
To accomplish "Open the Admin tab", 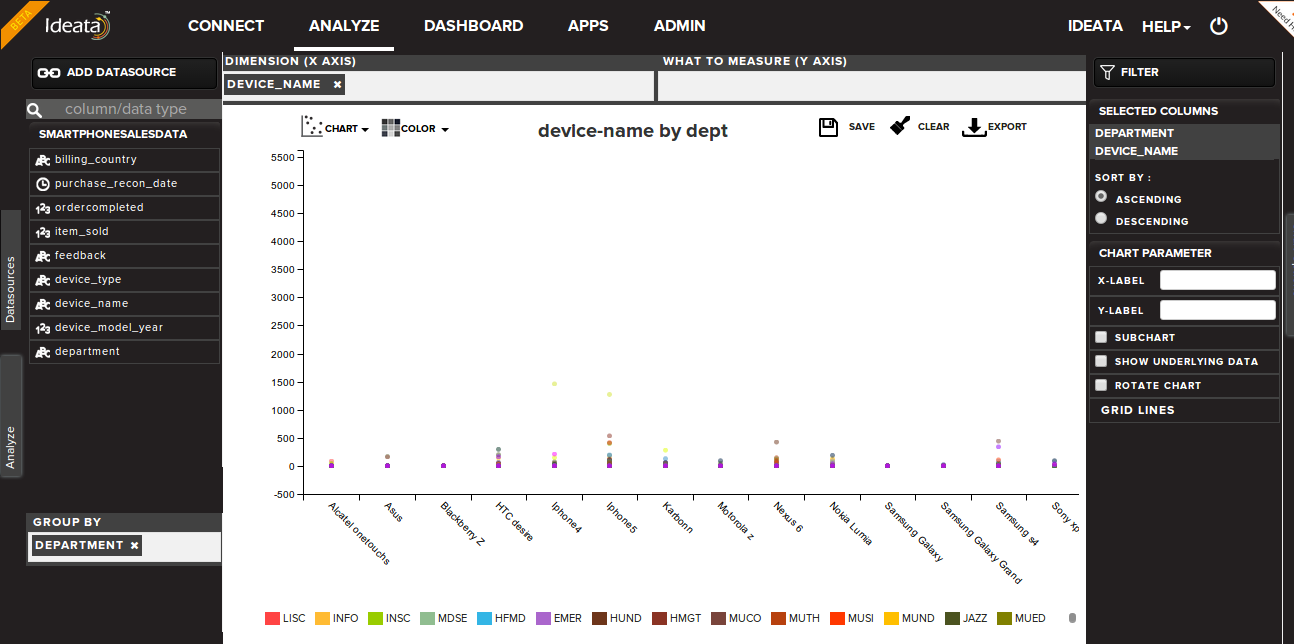I will [680, 26].
